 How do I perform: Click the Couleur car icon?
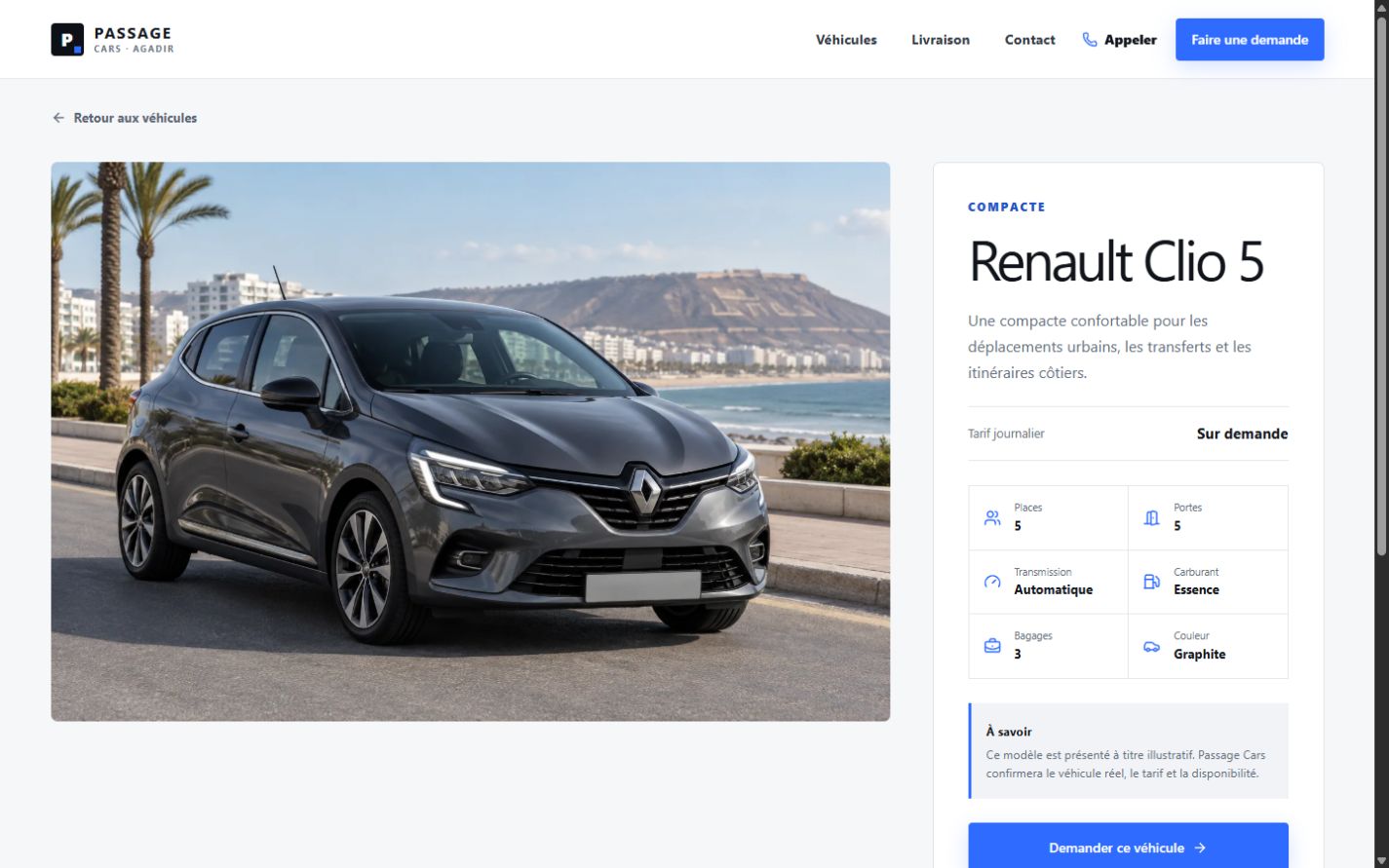(x=1151, y=646)
